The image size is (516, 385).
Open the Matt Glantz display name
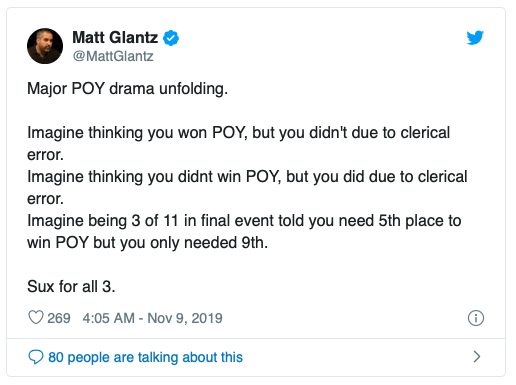coord(115,37)
